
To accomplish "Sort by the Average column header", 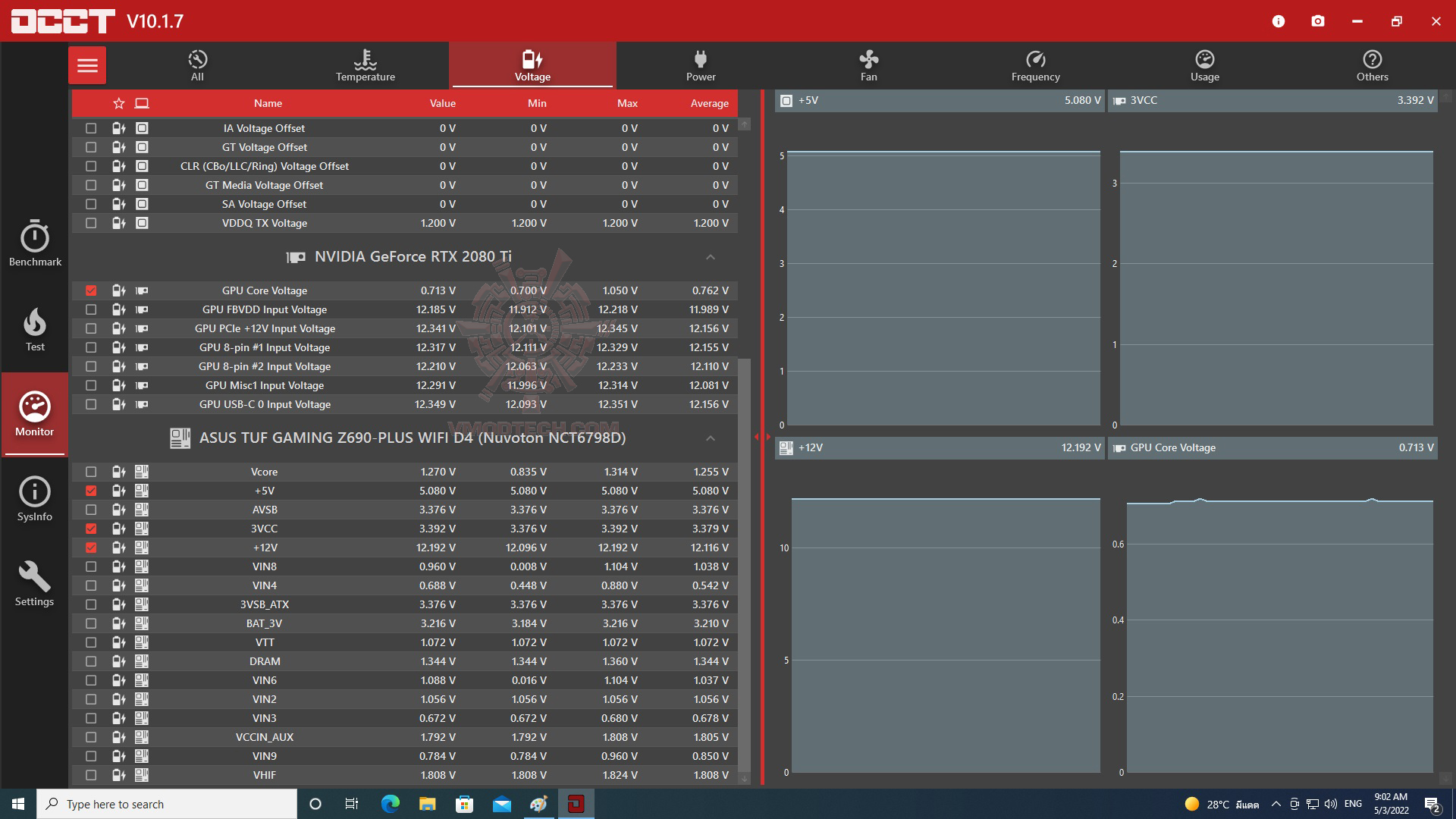I will click(709, 103).
